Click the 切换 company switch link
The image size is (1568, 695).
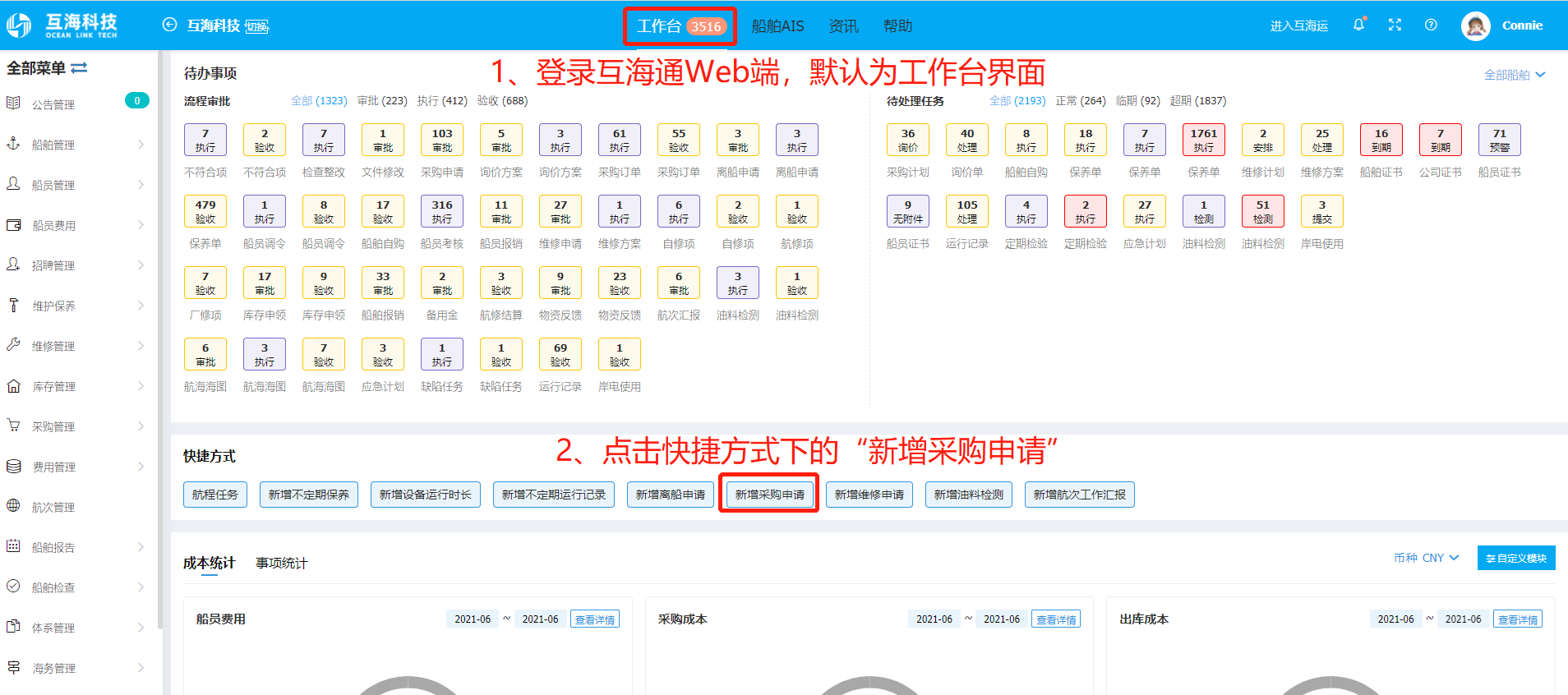coord(257,26)
